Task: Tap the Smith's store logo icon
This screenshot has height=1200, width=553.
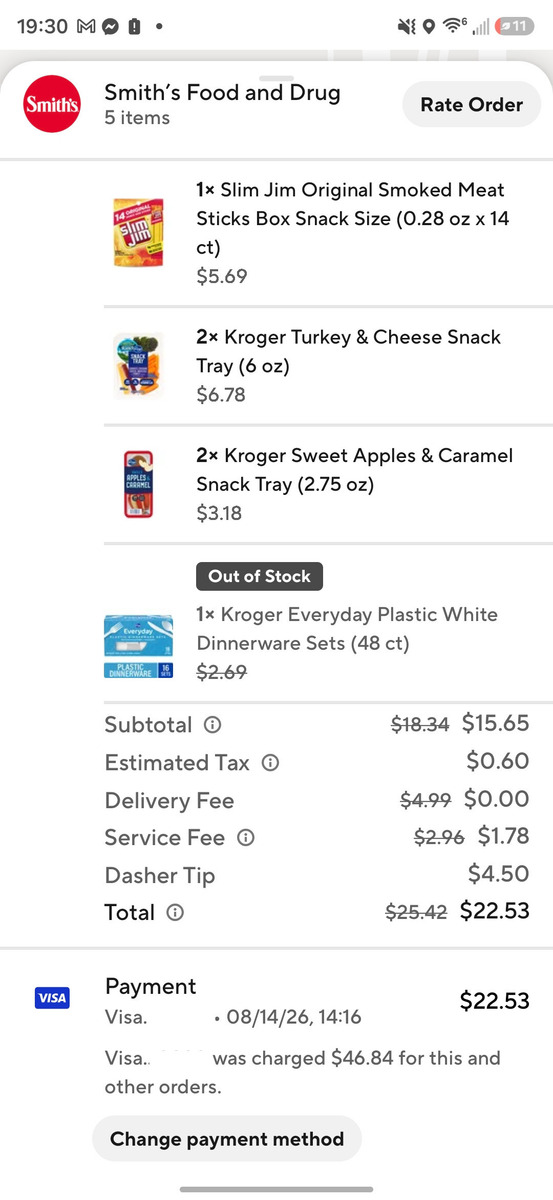Action: 52,104
